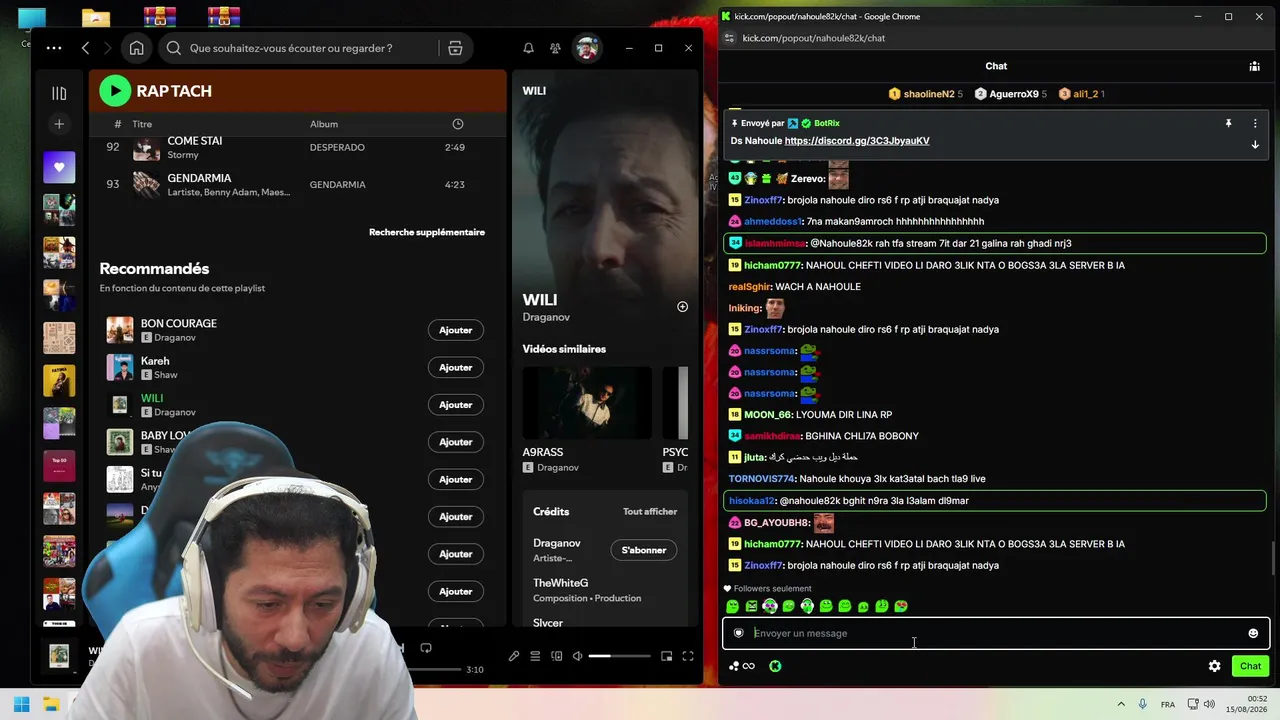Click the Envoyer un message field

(x=996, y=633)
